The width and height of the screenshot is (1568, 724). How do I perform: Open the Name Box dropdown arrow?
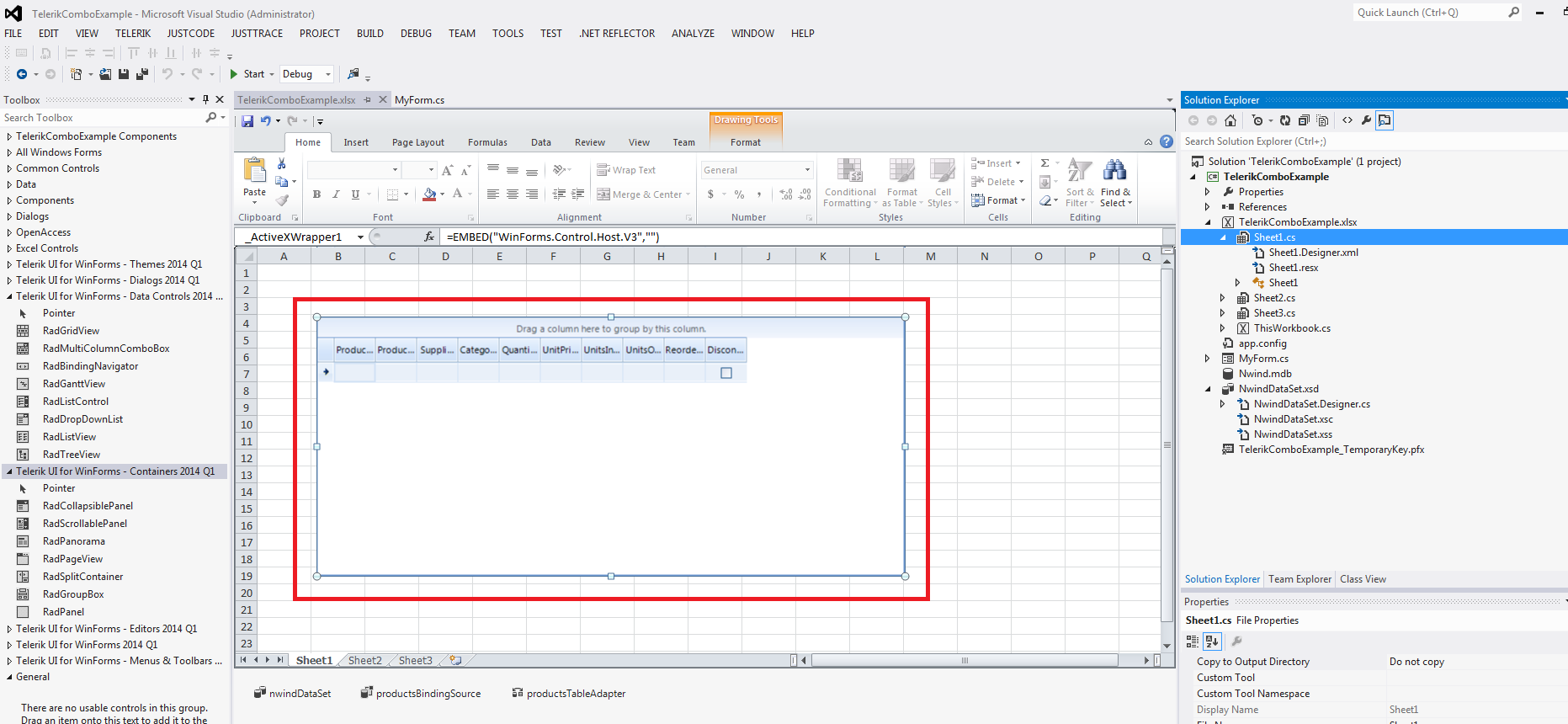click(x=360, y=237)
